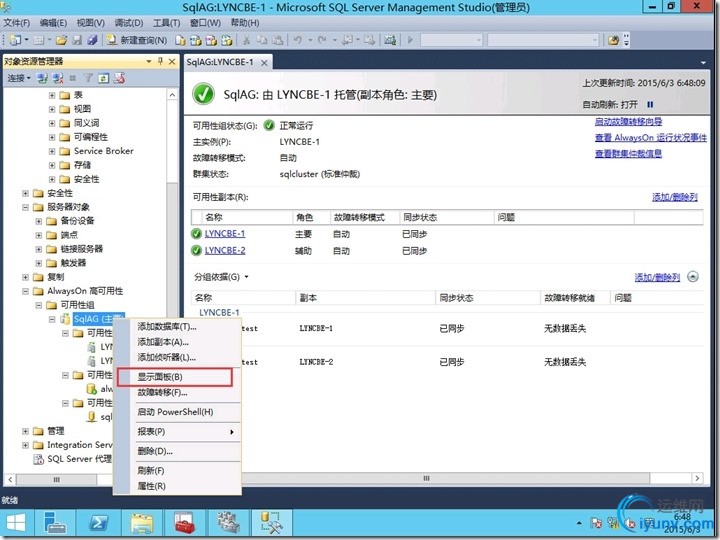Viewport: 720px width, 540px height.
Task: Click the filter funnel icon in object explorer
Action: click(x=88, y=78)
